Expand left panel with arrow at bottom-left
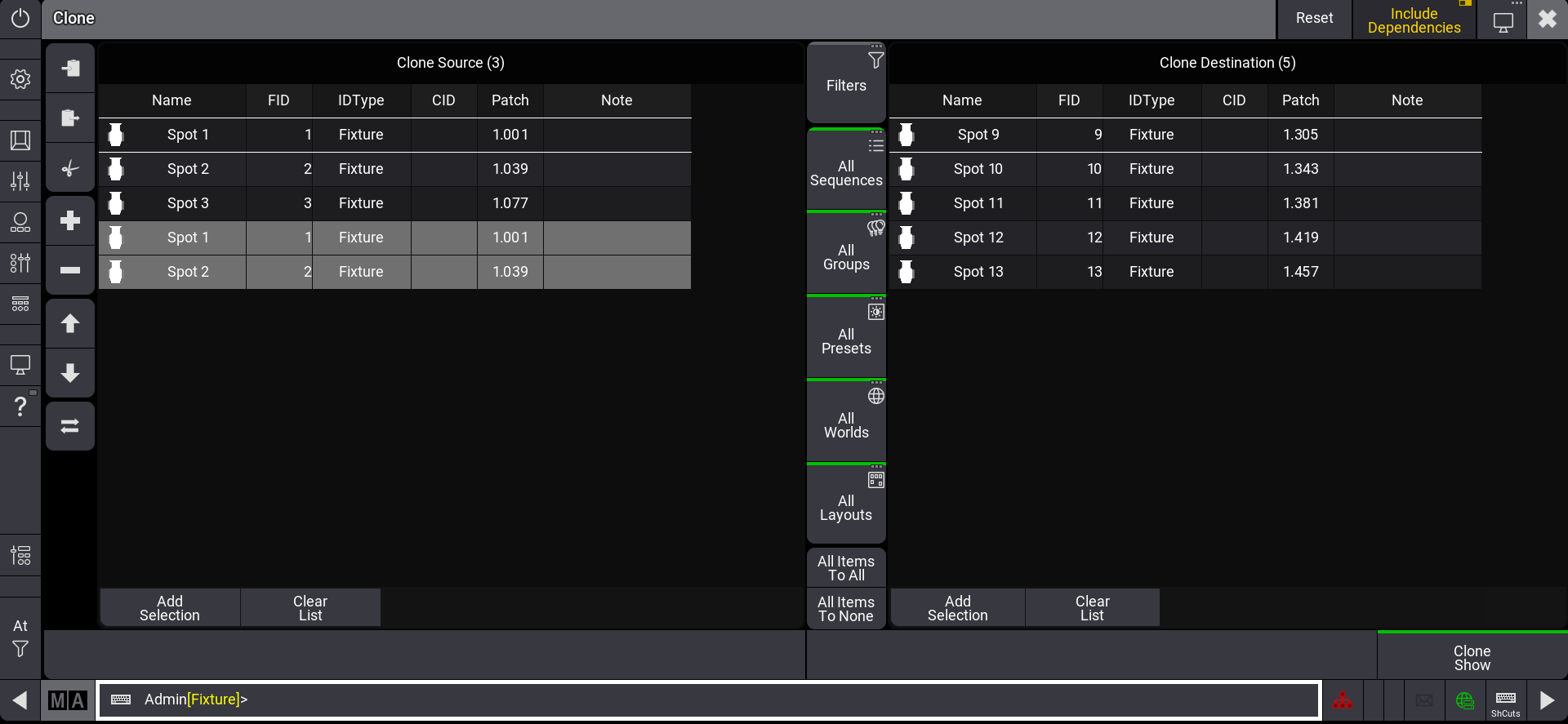Image resolution: width=1568 pixels, height=724 pixels. point(20,700)
